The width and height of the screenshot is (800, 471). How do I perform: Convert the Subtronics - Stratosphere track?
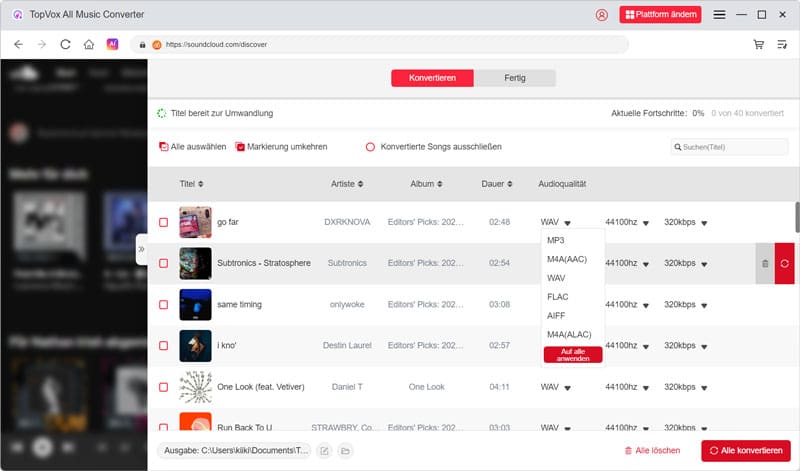pos(784,263)
